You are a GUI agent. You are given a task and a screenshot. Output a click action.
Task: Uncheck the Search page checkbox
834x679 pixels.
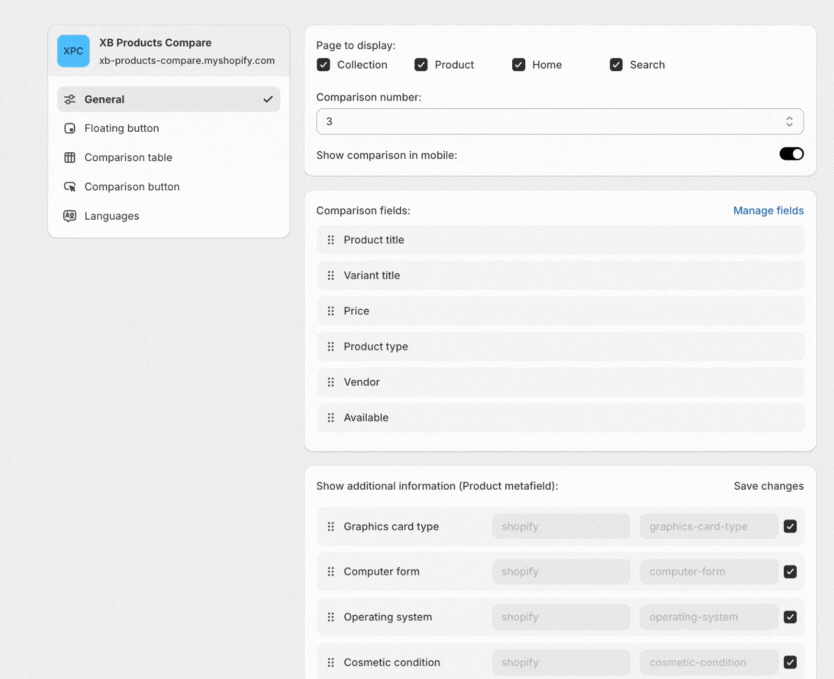[x=616, y=65]
